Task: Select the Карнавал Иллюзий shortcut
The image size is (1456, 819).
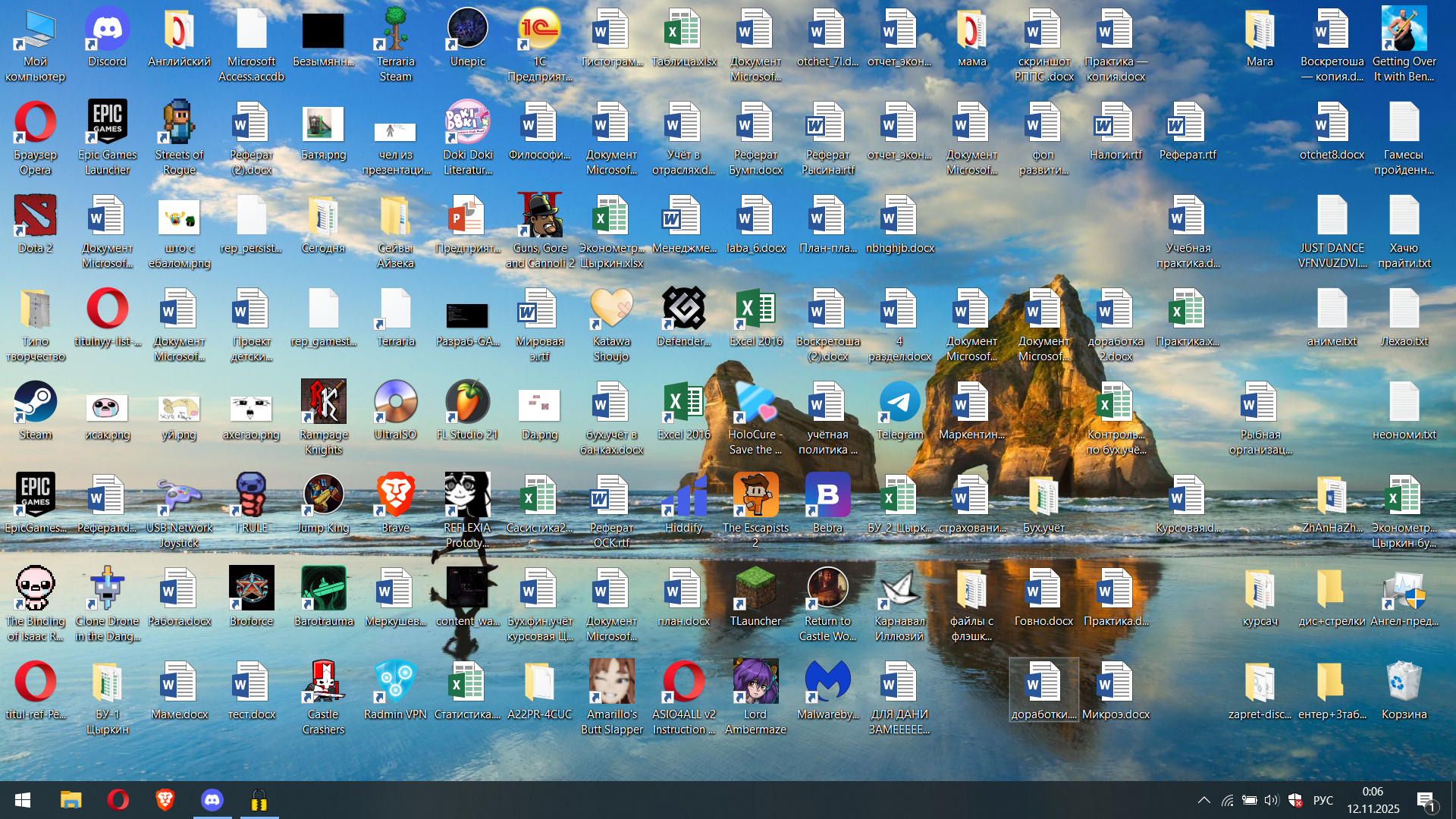Action: coord(900,605)
